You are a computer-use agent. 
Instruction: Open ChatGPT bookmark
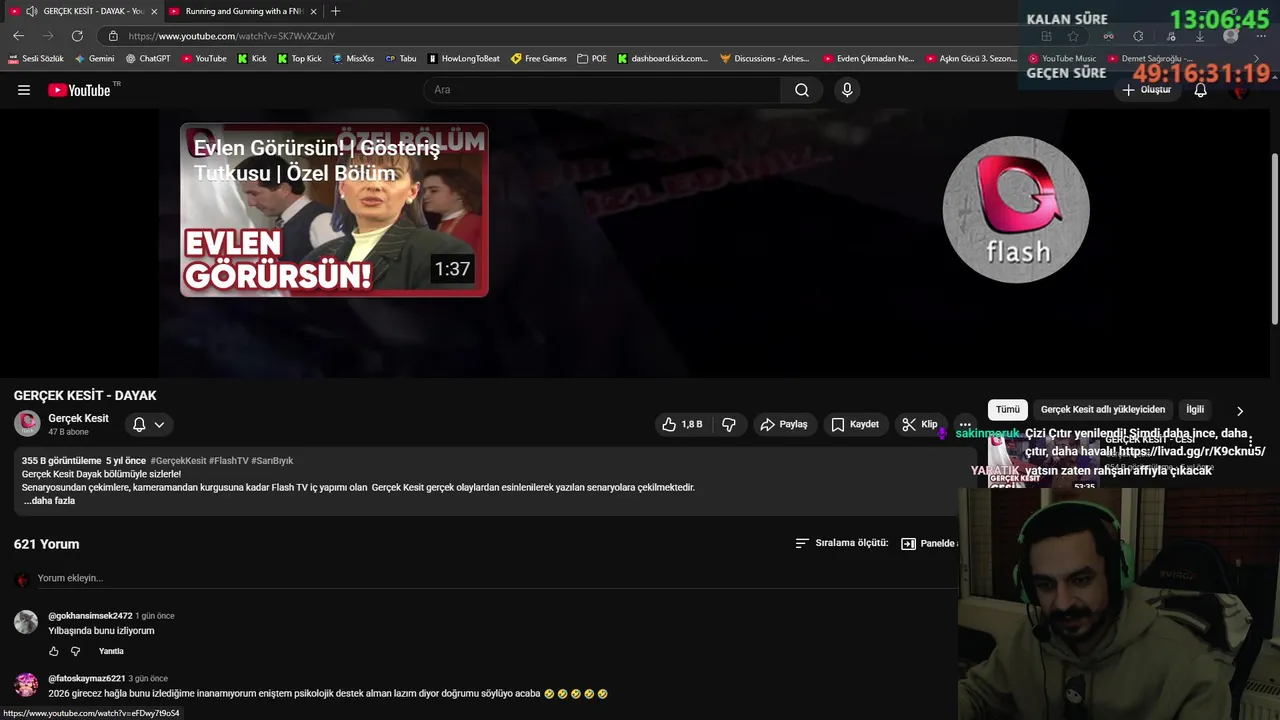click(148, 59)
